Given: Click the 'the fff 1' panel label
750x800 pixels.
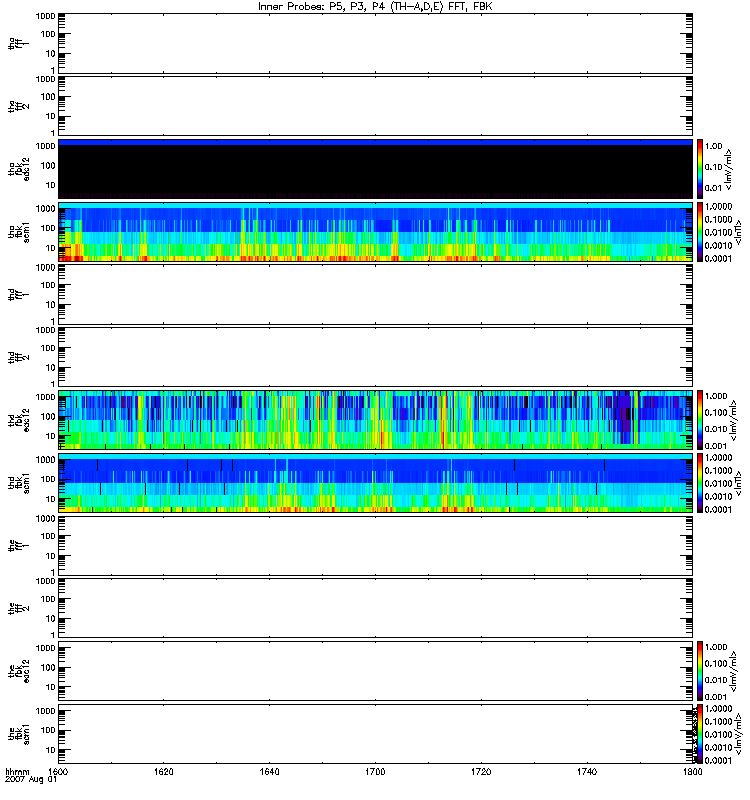Looking at the screenshot, I should pos(18,545).
